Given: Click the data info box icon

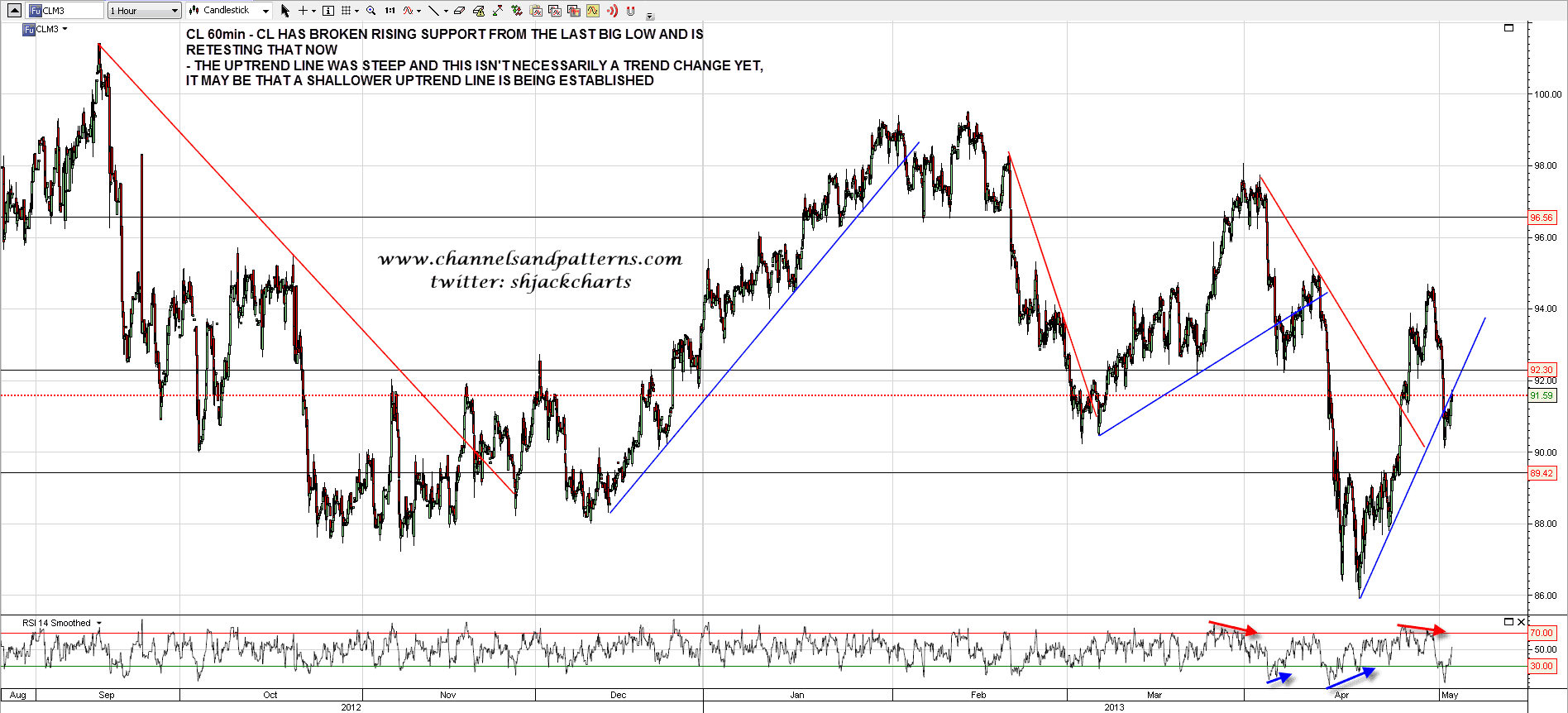Looking at the screenshot, I should pos(327,11).
